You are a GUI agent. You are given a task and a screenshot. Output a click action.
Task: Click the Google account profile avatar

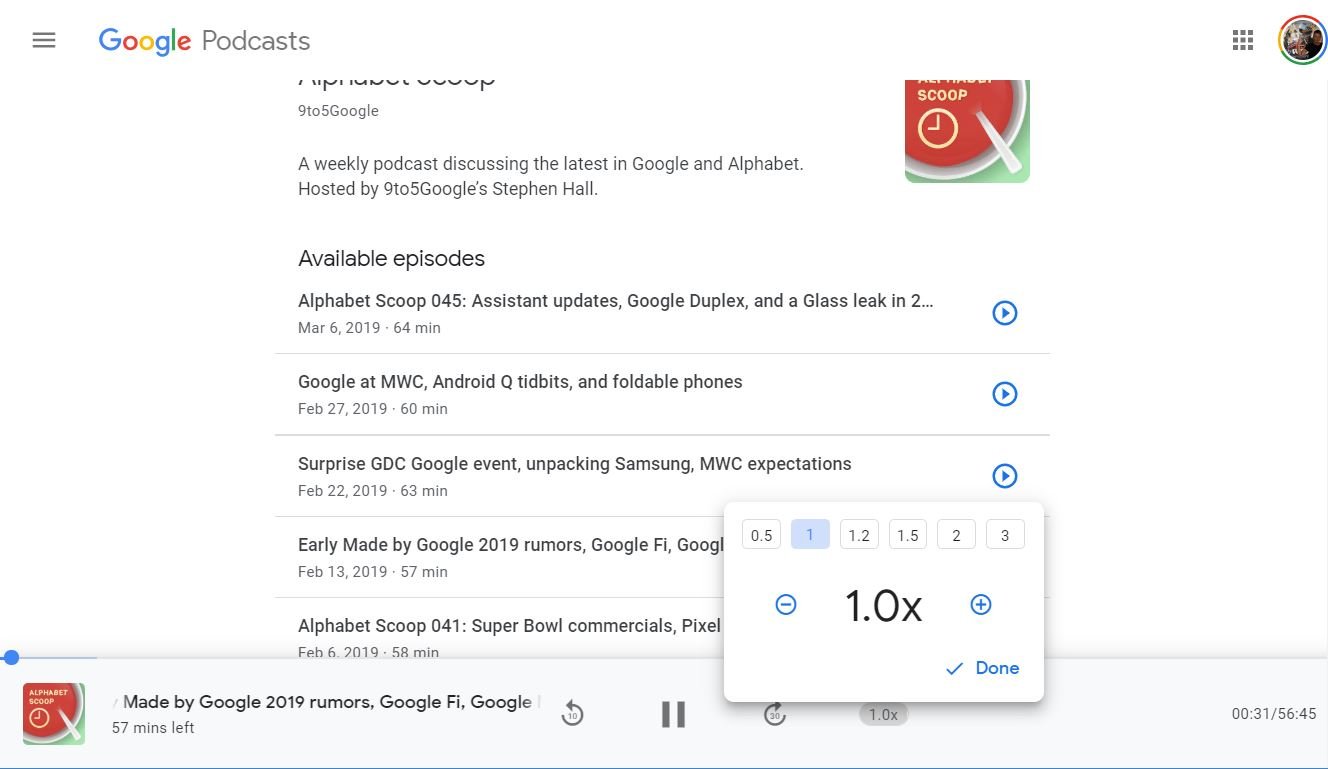pyautogui.click(x=1302, y=40)
